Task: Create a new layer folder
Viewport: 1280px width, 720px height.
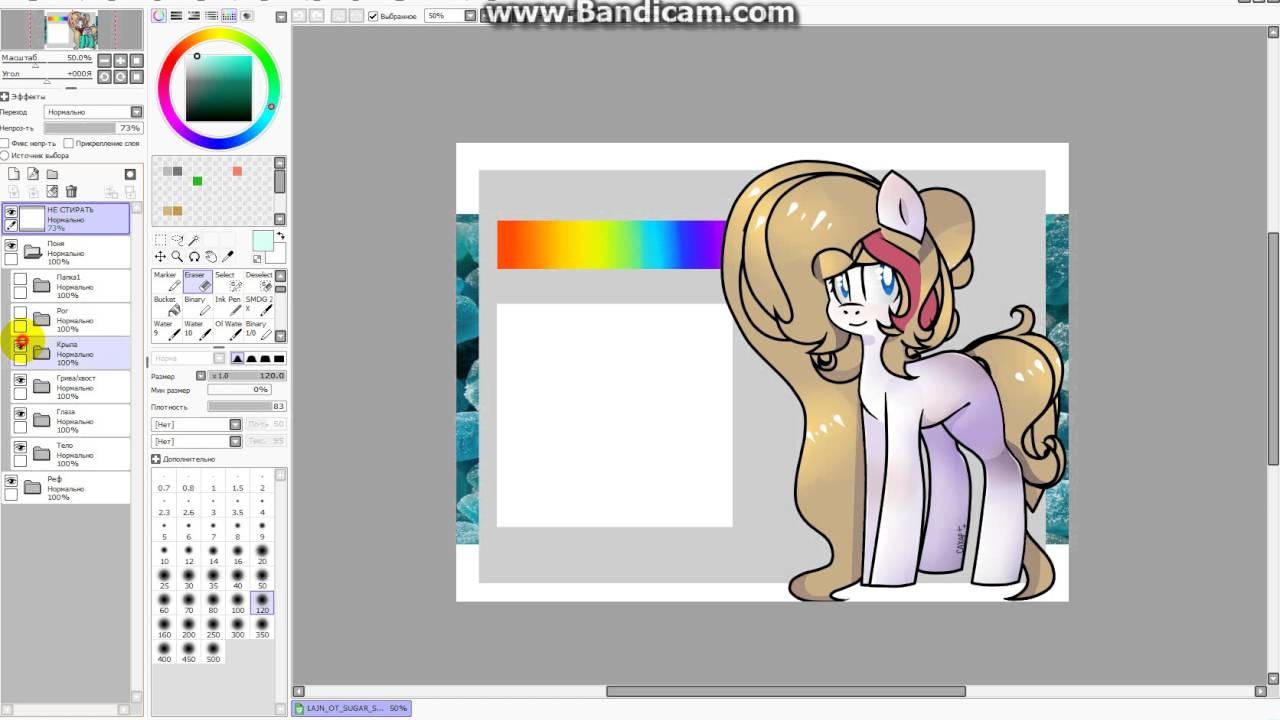Action: 52,174
